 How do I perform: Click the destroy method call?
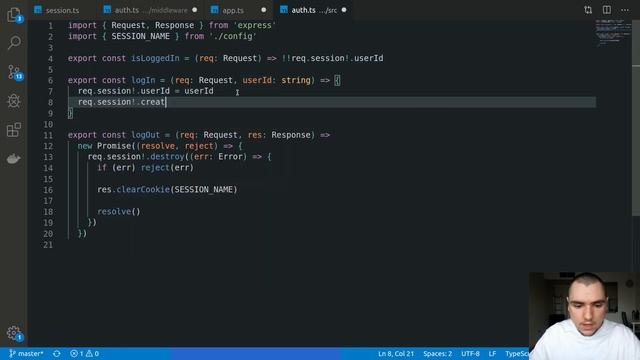(167, 157)
